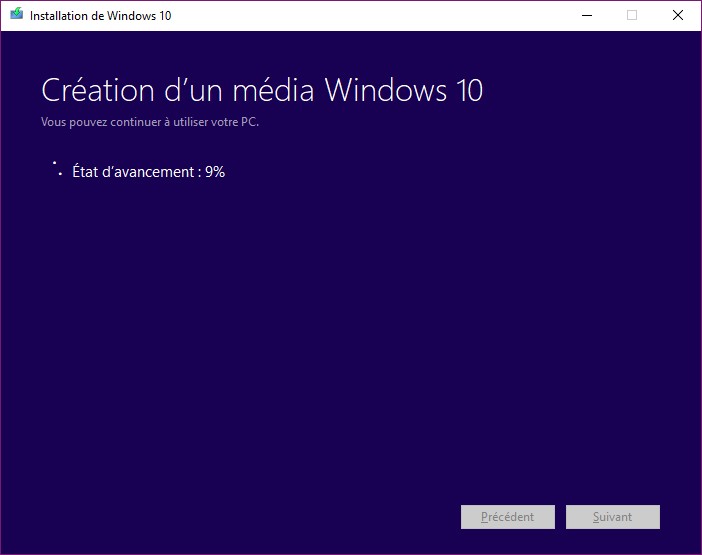Click the empty purple area in window center
702x555 pixels.
click(x=350, y=320)
